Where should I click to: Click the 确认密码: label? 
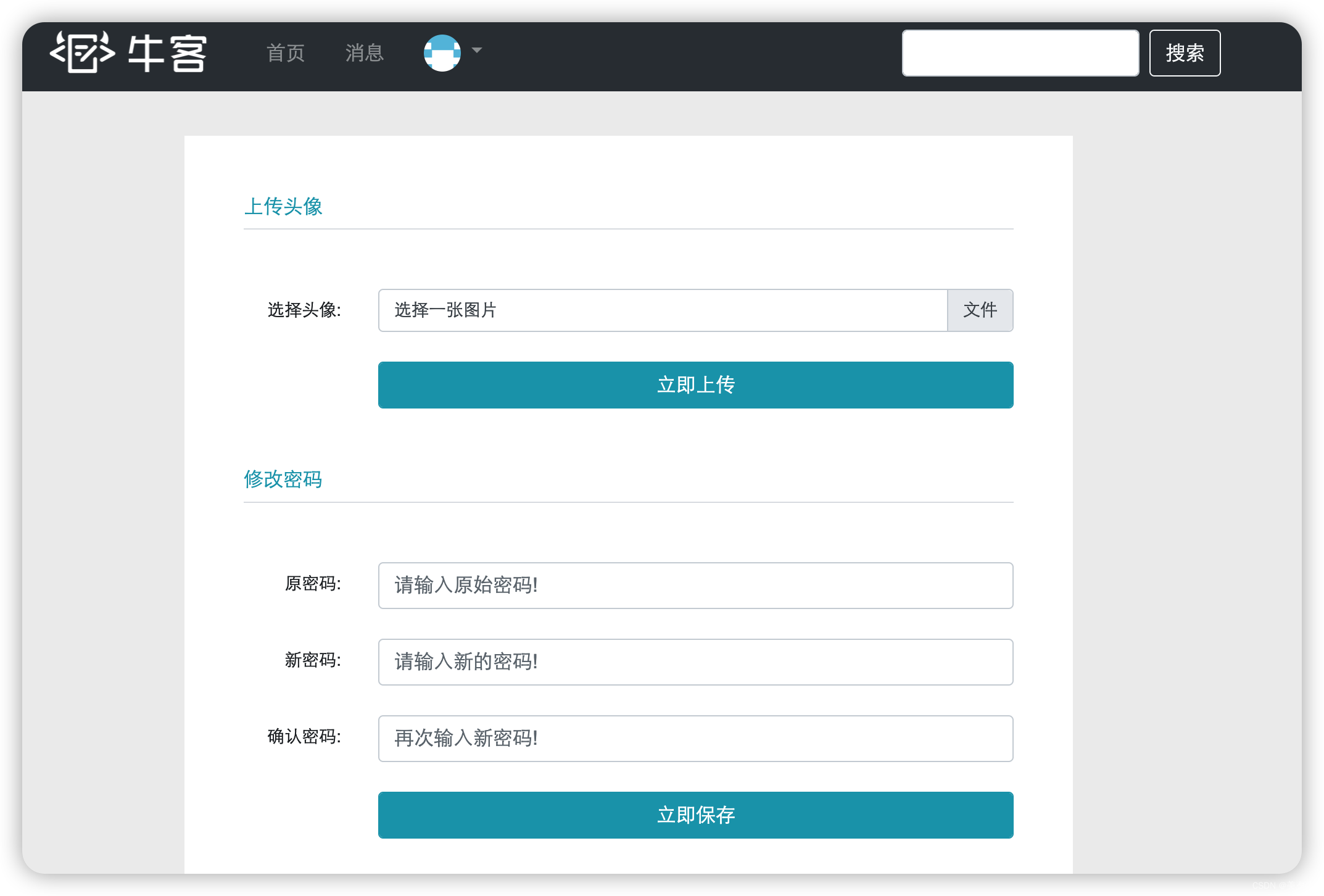304,737
